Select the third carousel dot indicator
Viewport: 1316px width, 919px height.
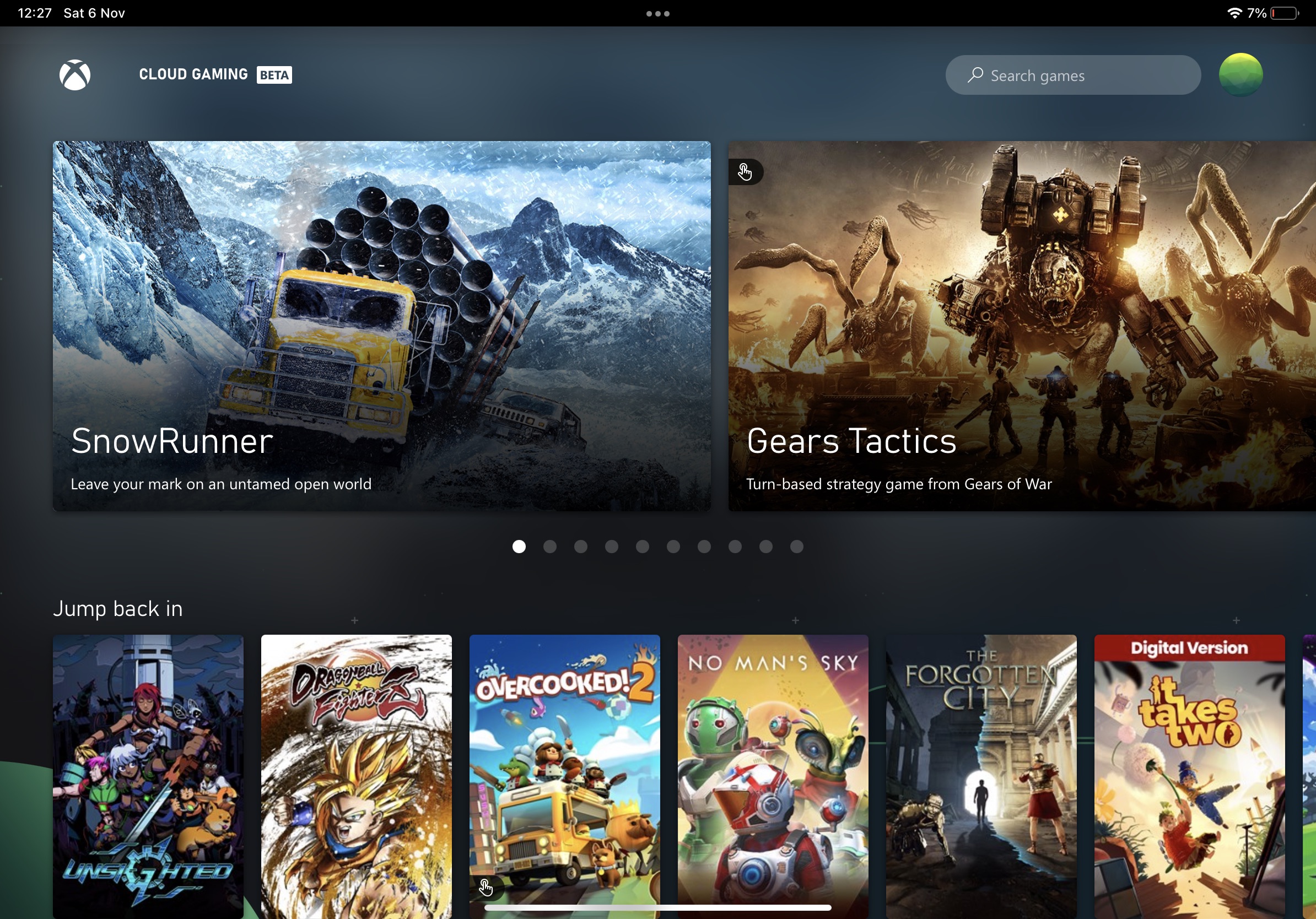click(580, 546)
